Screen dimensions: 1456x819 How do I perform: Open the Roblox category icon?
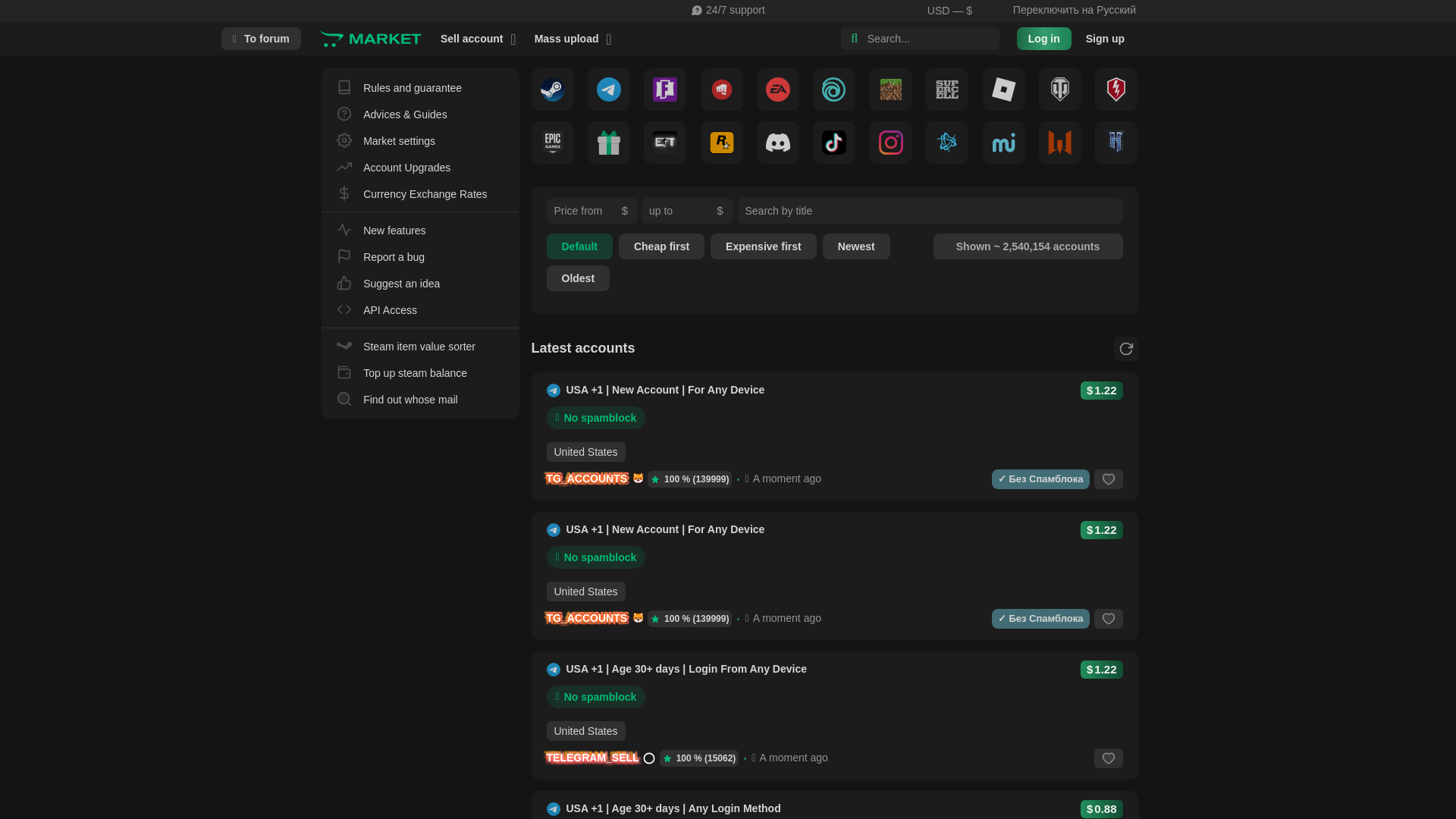pyautogui.click(x=1003, y=89)
